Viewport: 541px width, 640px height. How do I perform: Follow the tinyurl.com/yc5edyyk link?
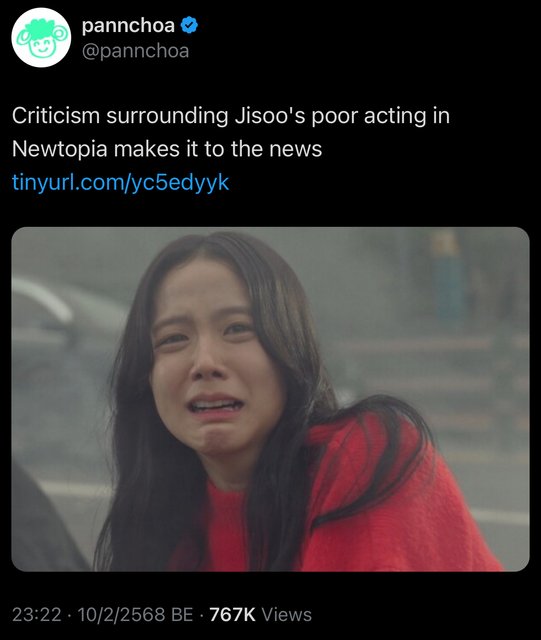coord(120,182)
